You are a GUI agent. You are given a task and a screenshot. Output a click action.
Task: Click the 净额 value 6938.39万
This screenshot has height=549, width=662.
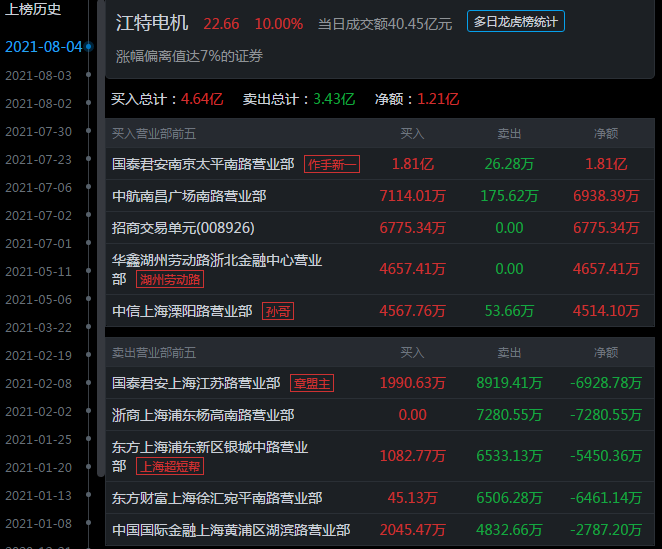point(606,196)
